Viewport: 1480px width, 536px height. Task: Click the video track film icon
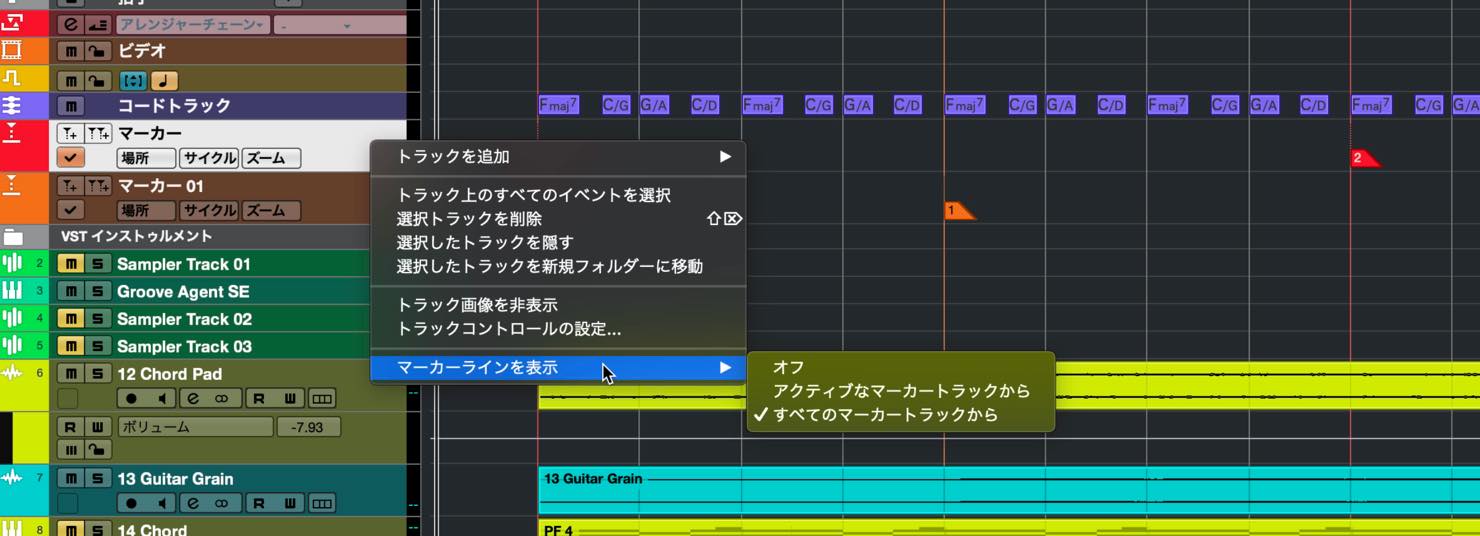point(12,50)
